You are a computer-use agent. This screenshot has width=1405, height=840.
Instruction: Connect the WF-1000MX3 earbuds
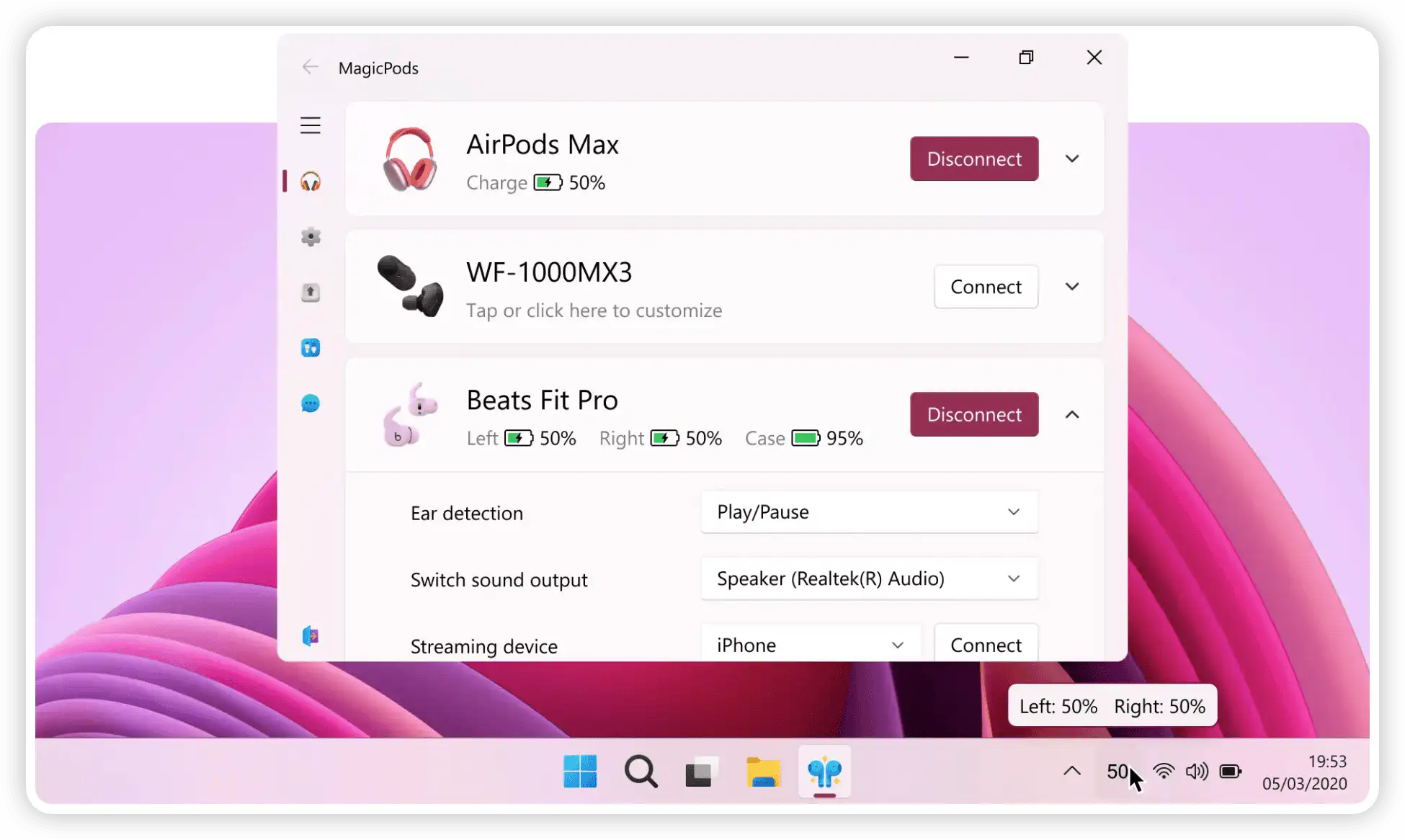[986, 287]
